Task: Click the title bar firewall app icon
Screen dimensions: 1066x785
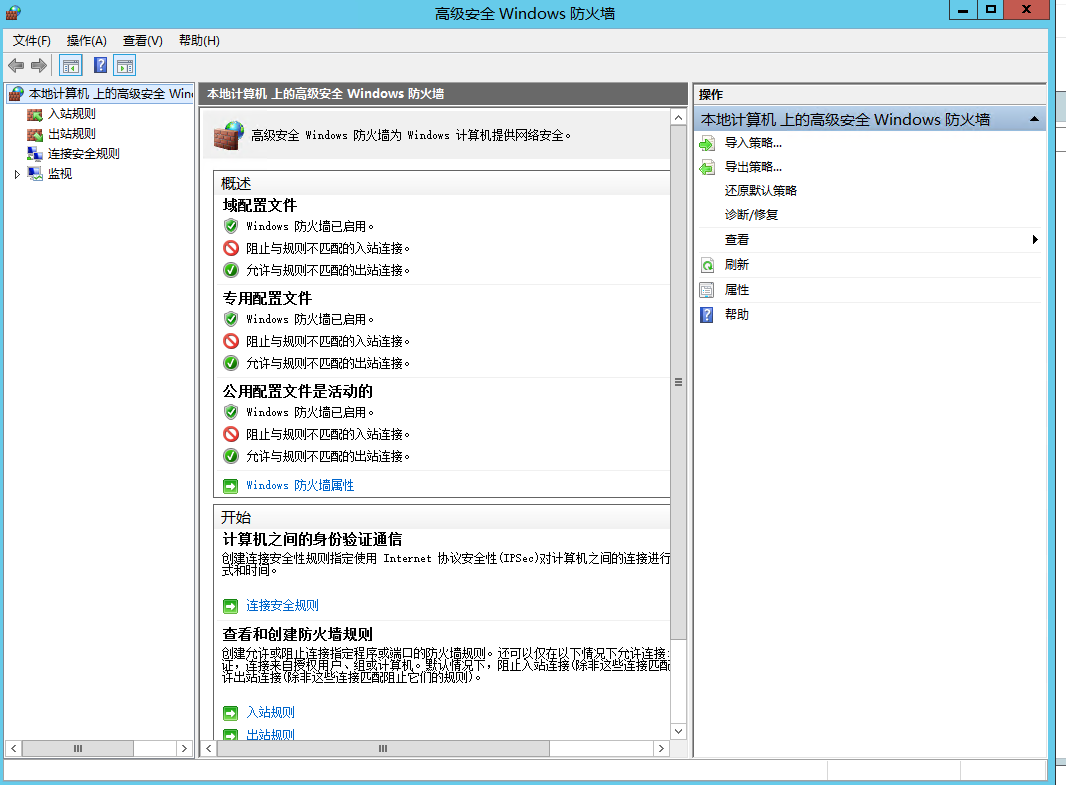Action: [x=14, y=13]
